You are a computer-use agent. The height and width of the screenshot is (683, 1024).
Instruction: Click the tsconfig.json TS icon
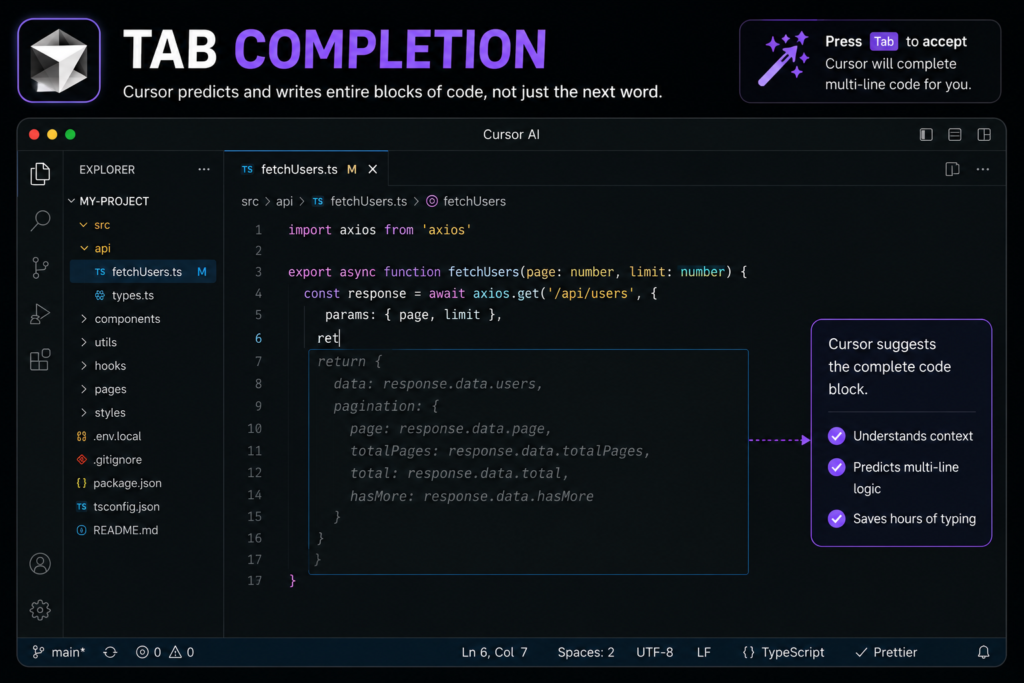82,507
